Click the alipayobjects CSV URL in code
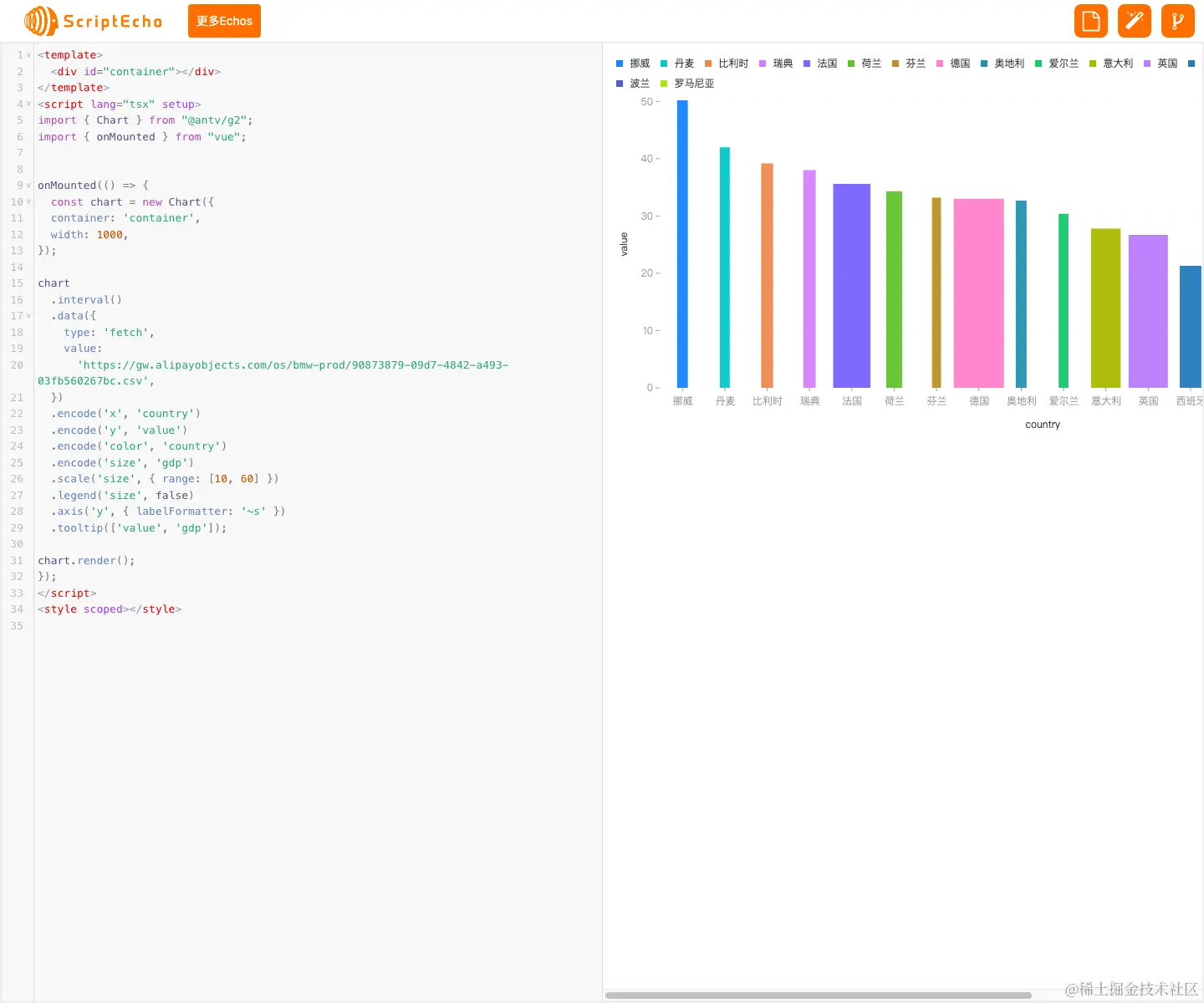 (273, 373)
